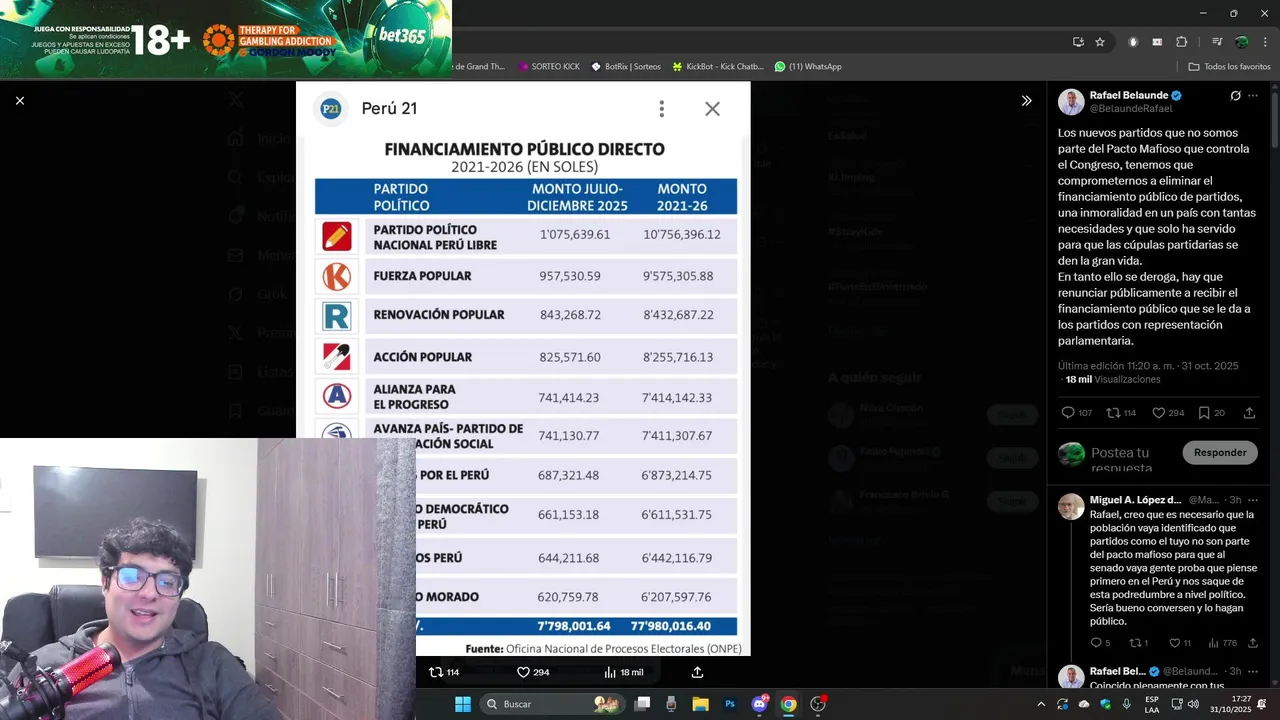This screenshot has width=1280, height=720.
Task: Select the 'FUERZA POPULAR' row text
Action: [422, 276]
